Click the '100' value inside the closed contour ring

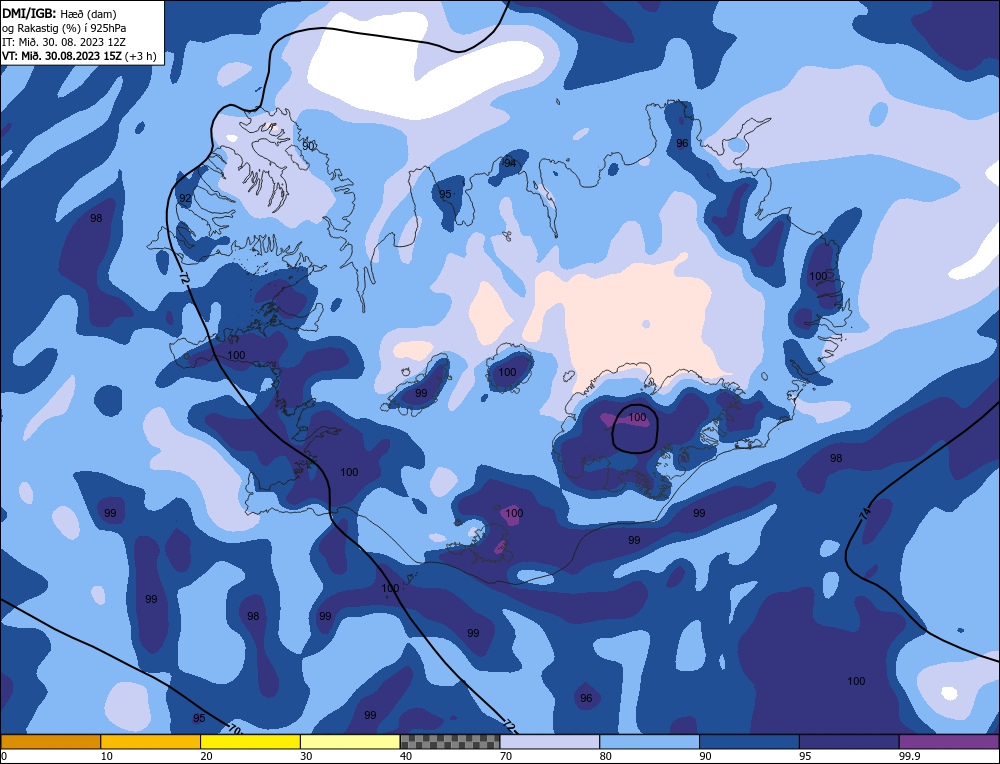click(637, 417)
